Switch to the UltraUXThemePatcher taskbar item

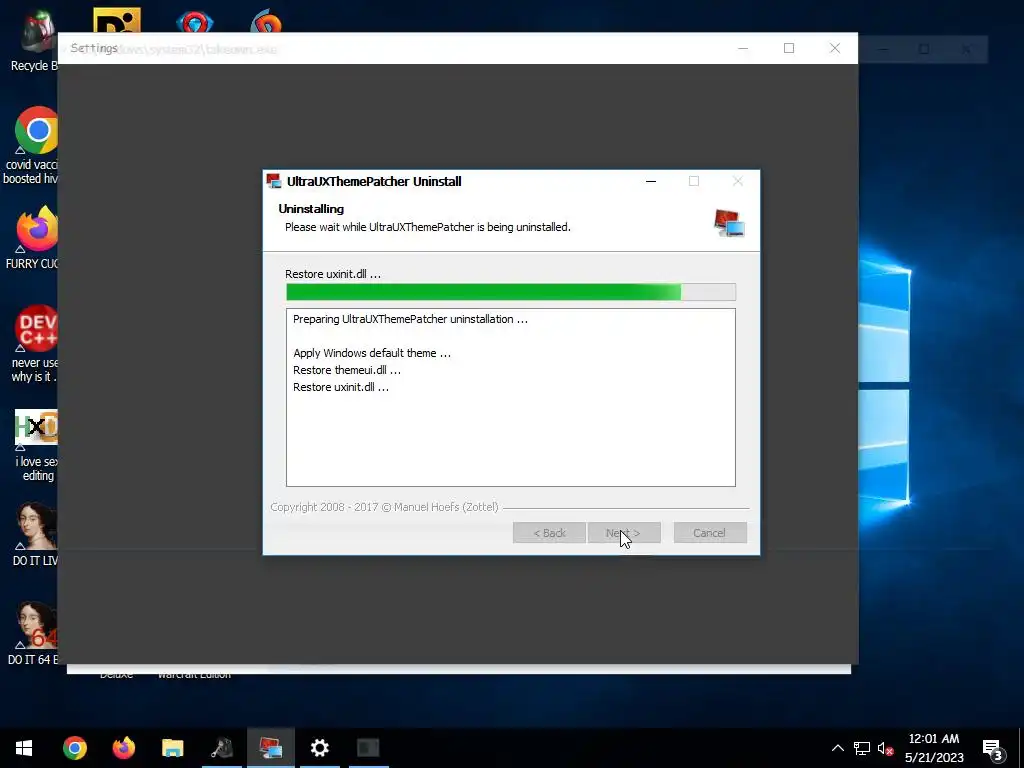coord(270,748)
